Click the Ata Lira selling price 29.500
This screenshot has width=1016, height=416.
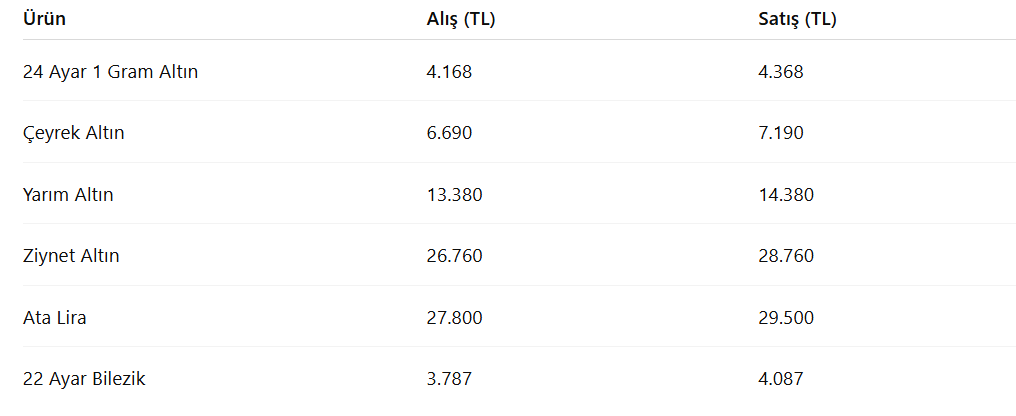click(786, 318)
